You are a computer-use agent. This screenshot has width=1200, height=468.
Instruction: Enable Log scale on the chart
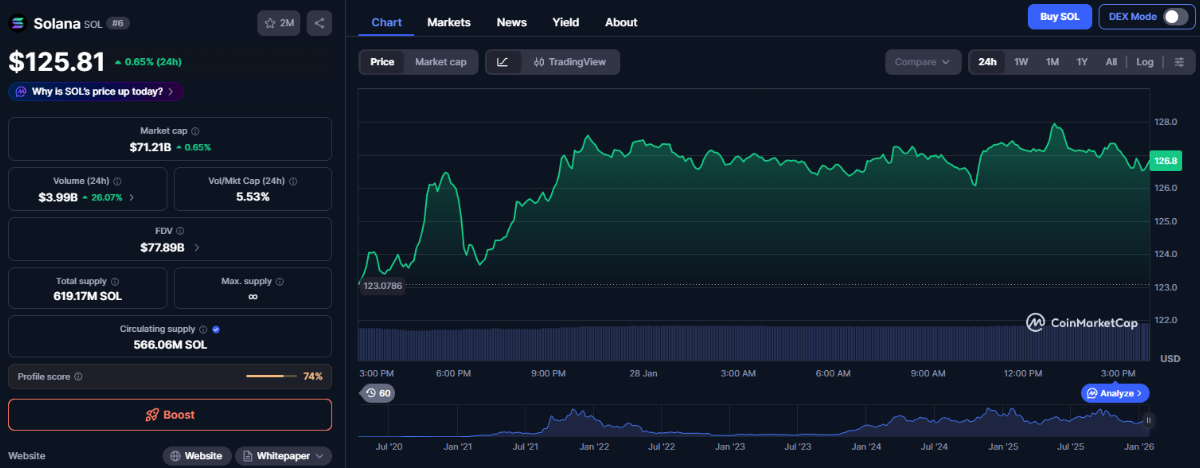(x=1145, y=62)
